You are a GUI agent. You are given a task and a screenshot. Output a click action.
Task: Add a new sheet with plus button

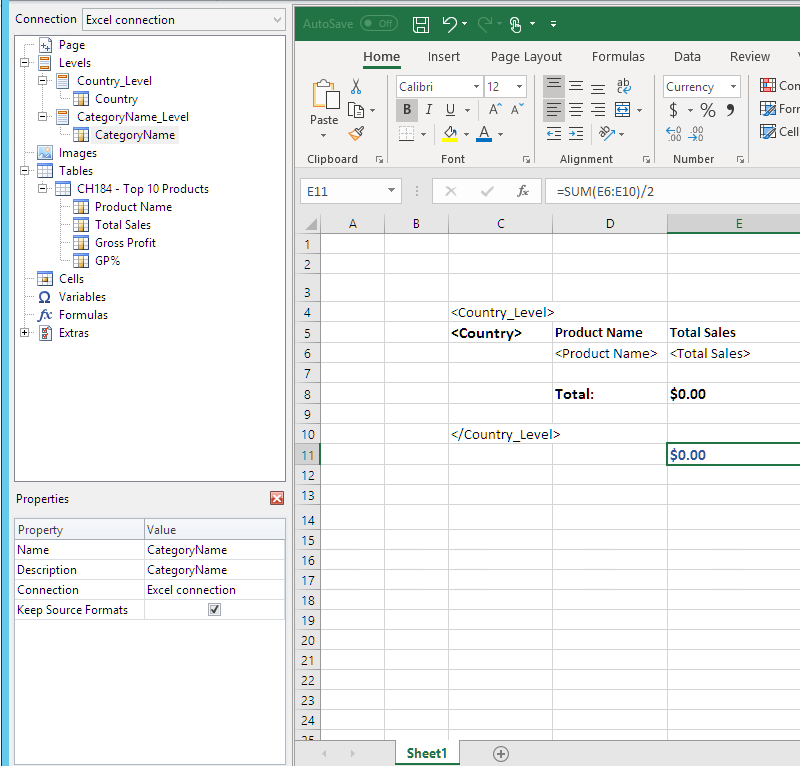point(501,753)
